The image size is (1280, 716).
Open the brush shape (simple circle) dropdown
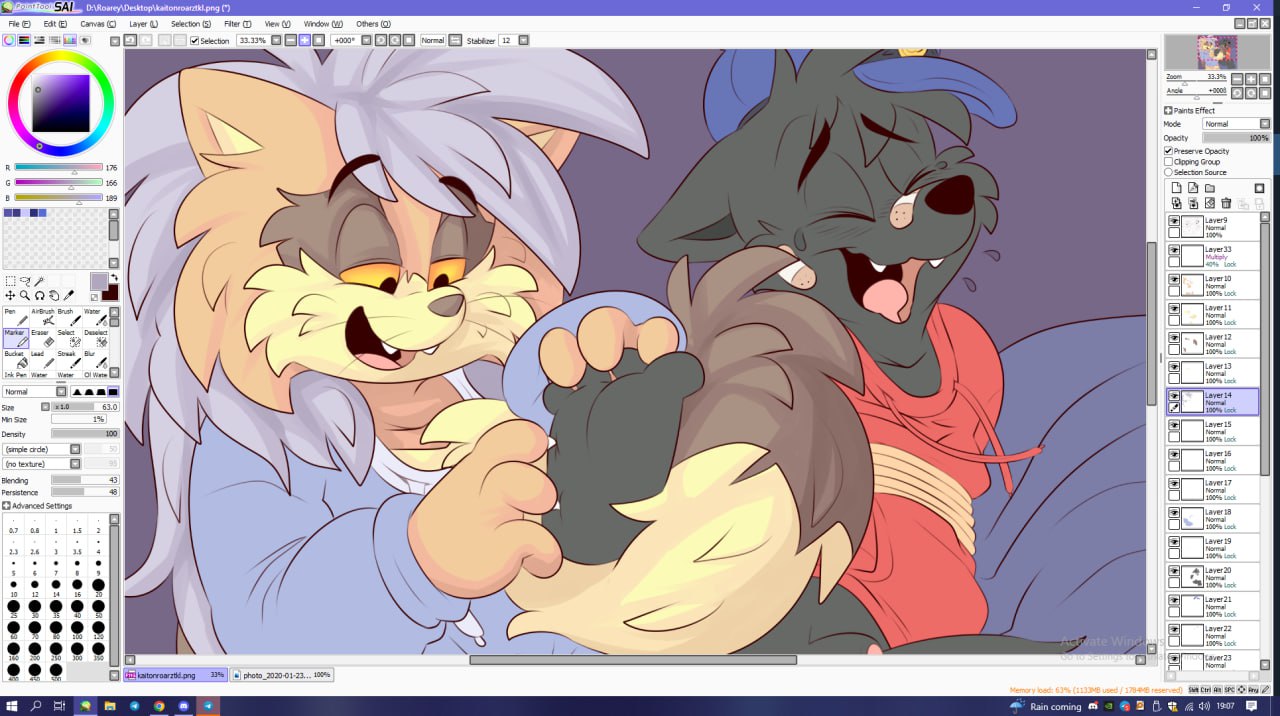pos(75,449)
